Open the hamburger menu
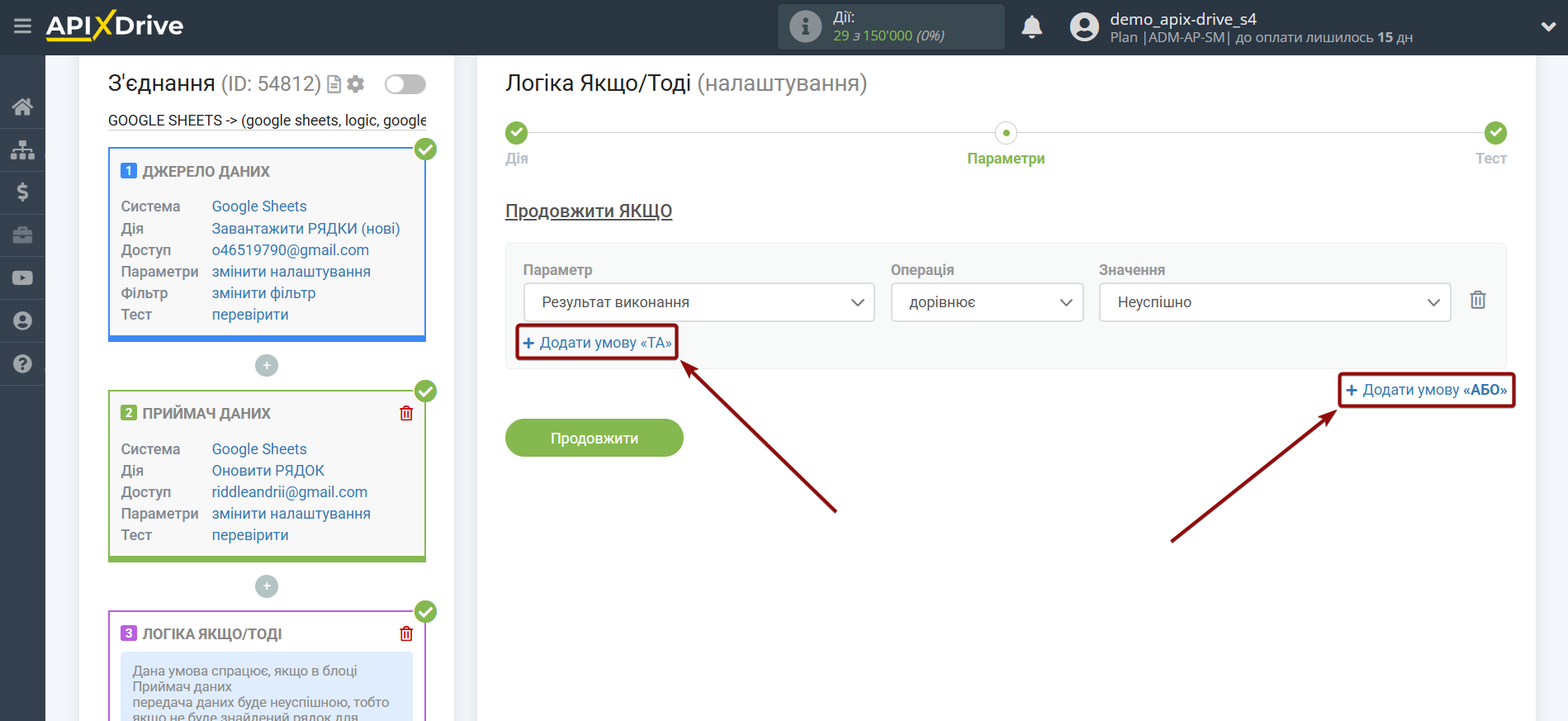1568x721 pixels. [x=22, y=26]
